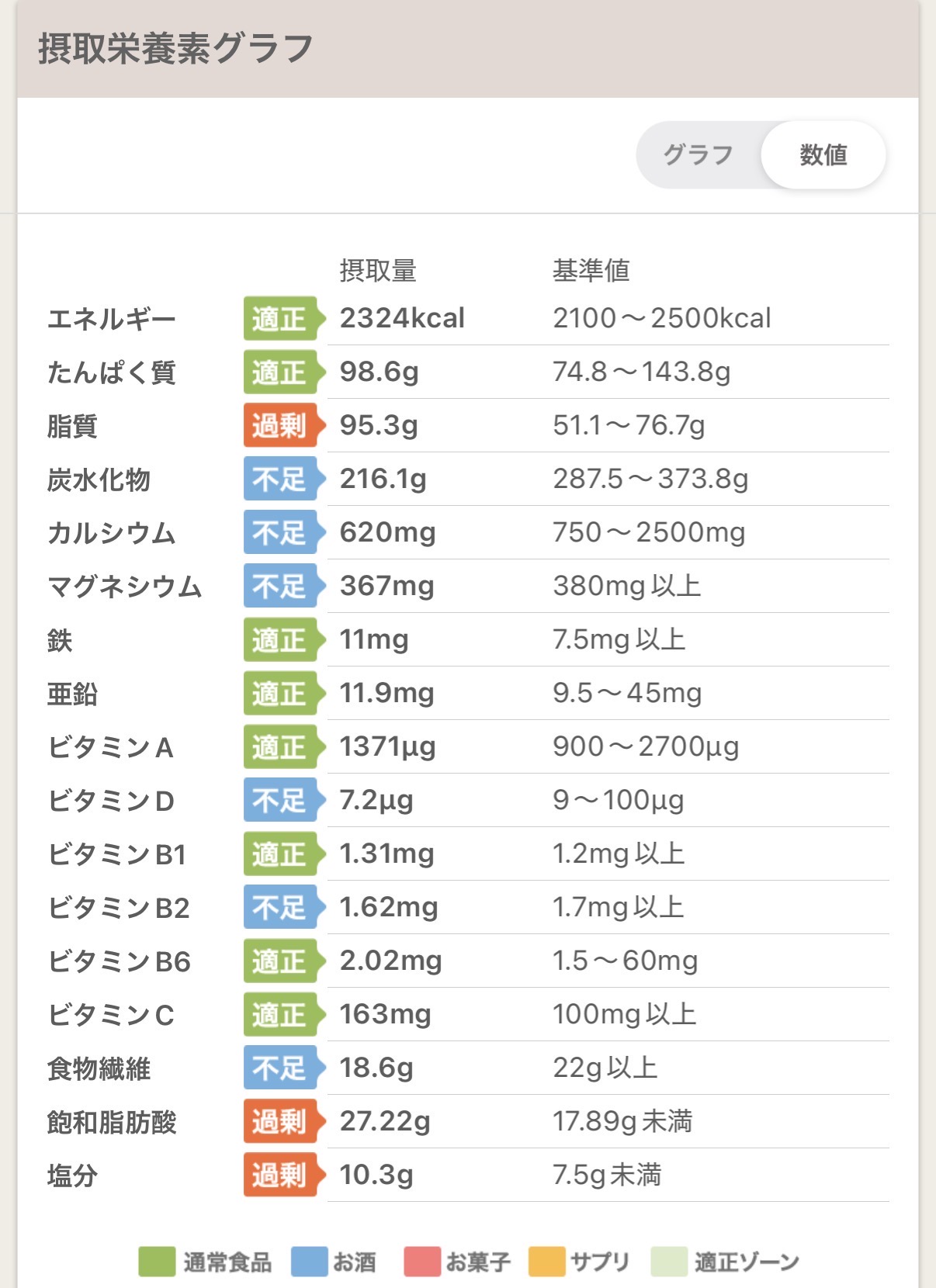Select the たんぱく質 row label

click(x=111, y=372)
